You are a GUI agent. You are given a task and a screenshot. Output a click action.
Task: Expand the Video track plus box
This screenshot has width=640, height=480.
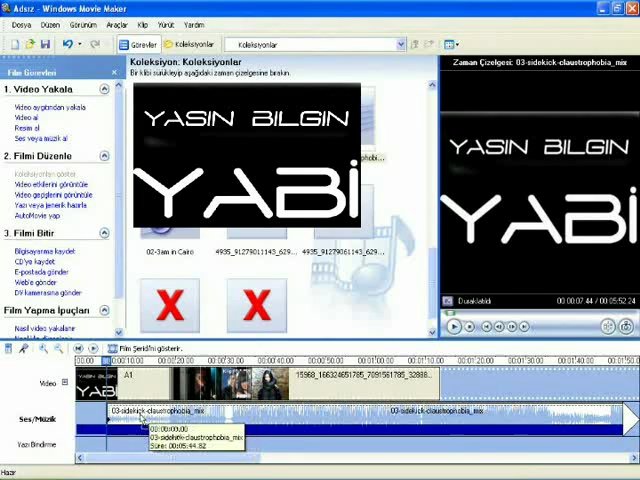tap(65, 382)
